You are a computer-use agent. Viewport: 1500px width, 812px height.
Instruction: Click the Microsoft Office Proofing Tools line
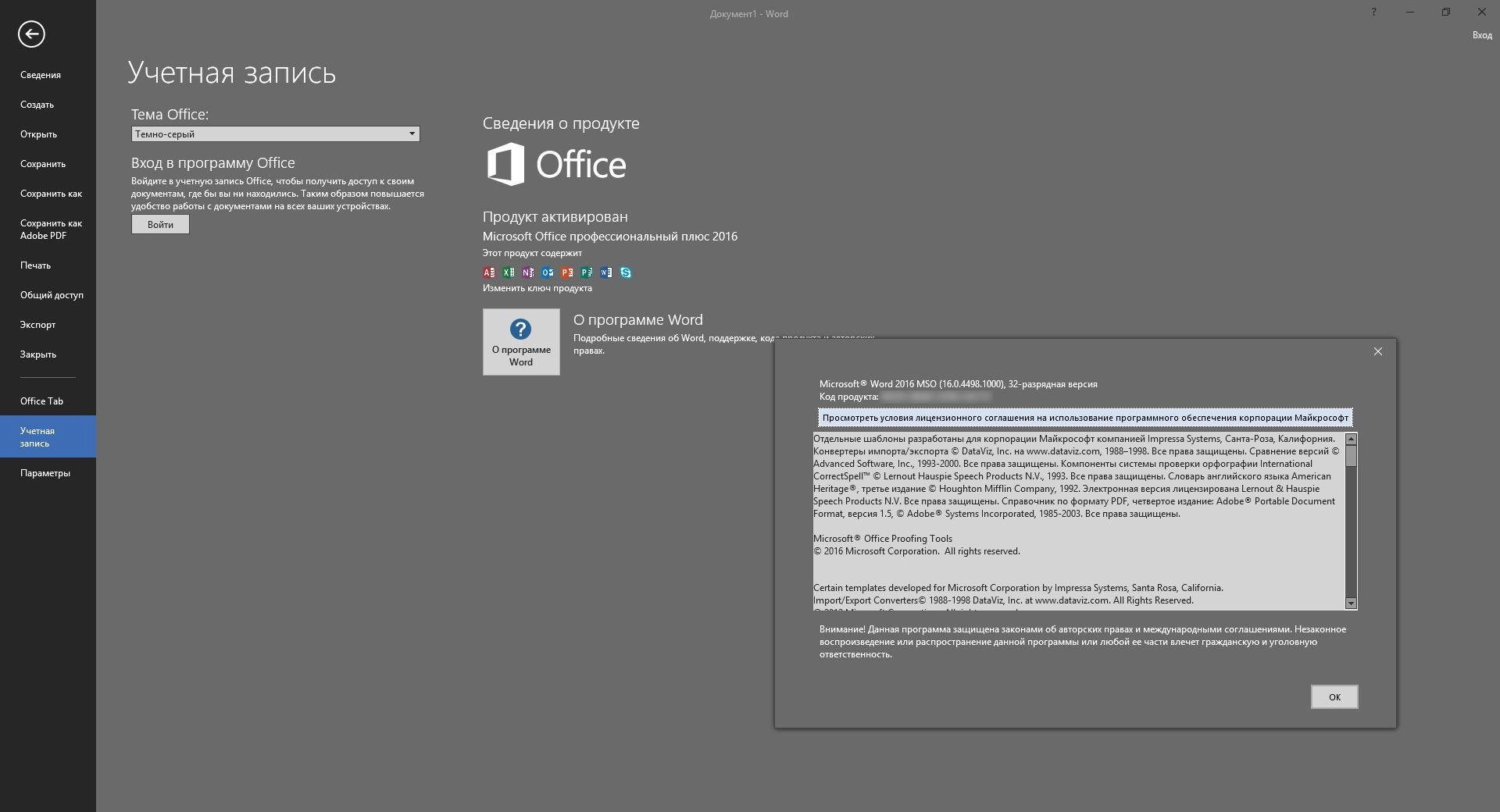[x=882, y=539]
